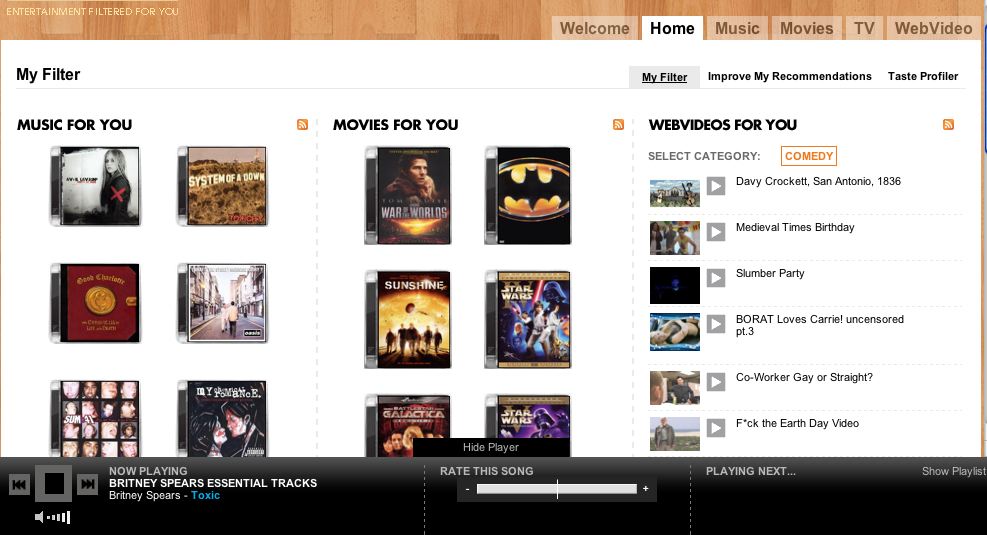987x535 pixels.
Task: Click the Slumber Party thumbnail image
Action: pos(675,285)
